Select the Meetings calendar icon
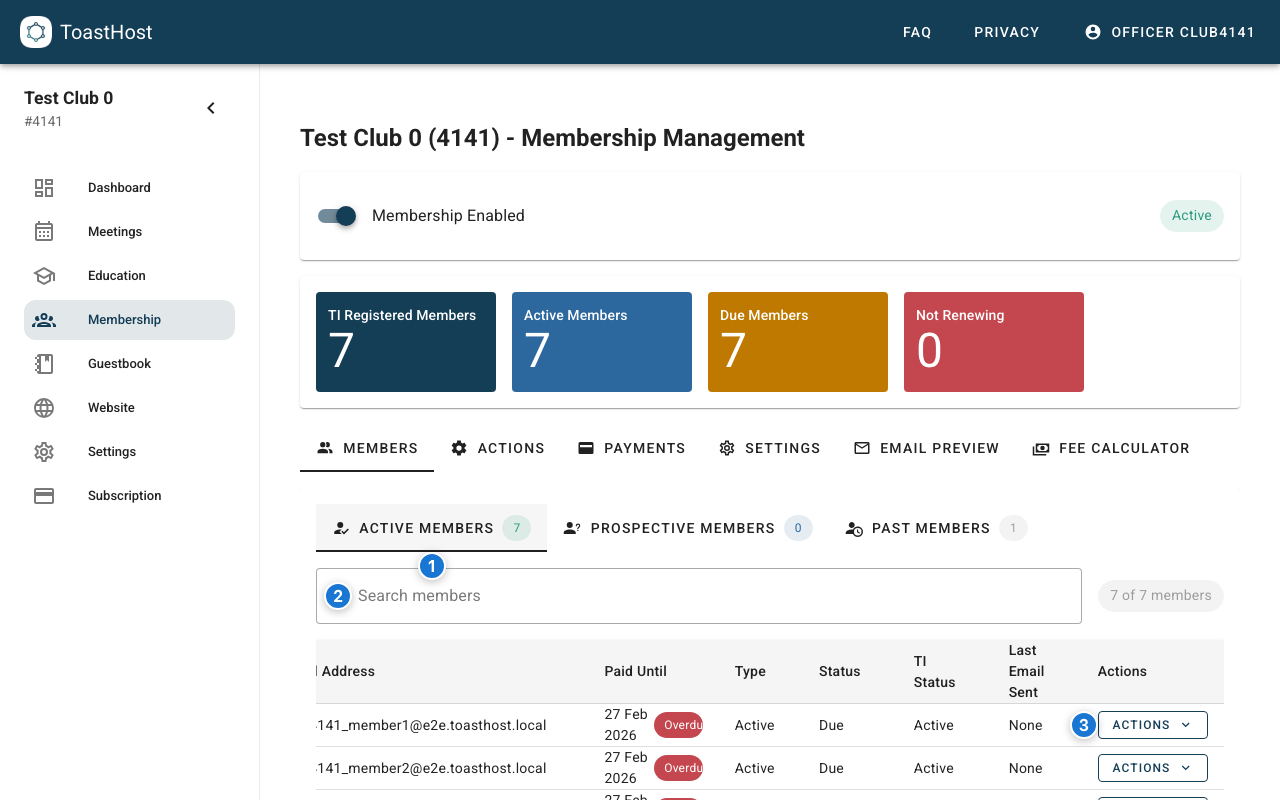 point(44,231)
